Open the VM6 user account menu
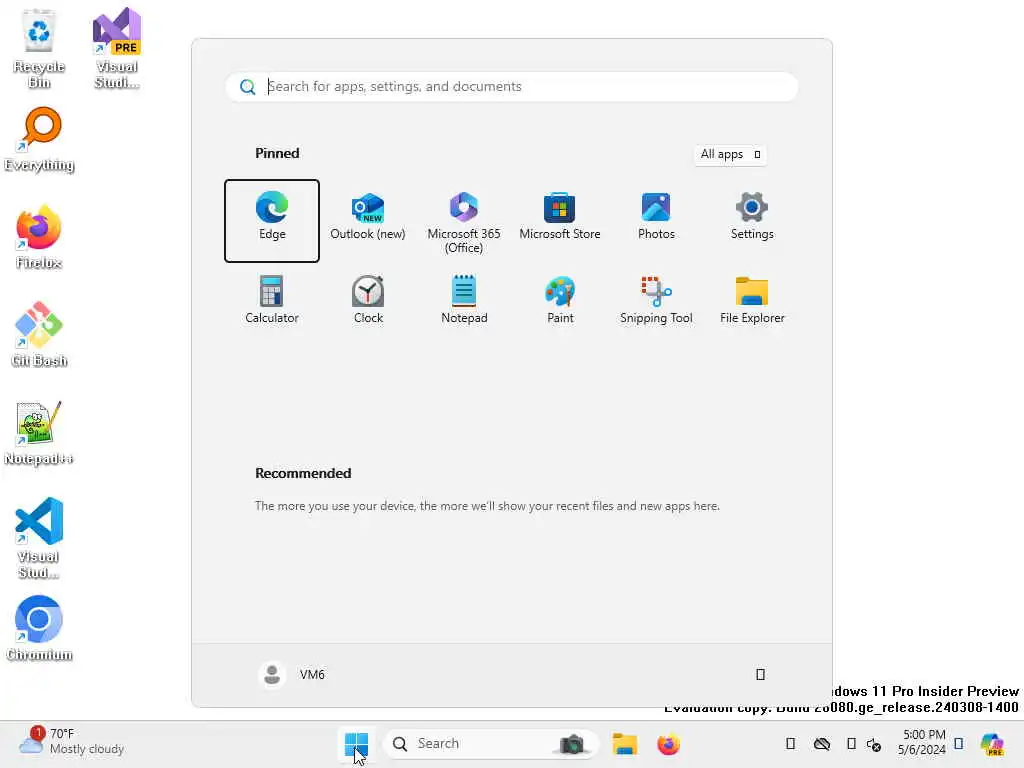This screenshot has height=768, width=1024. tap(292, 675)
